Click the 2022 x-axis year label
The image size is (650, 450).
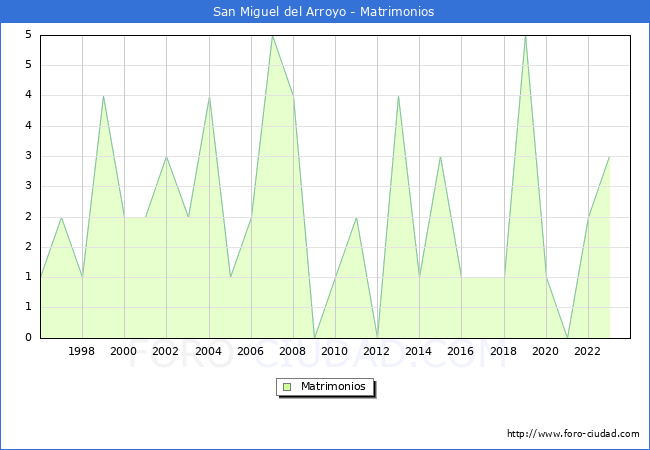(587, 351)
